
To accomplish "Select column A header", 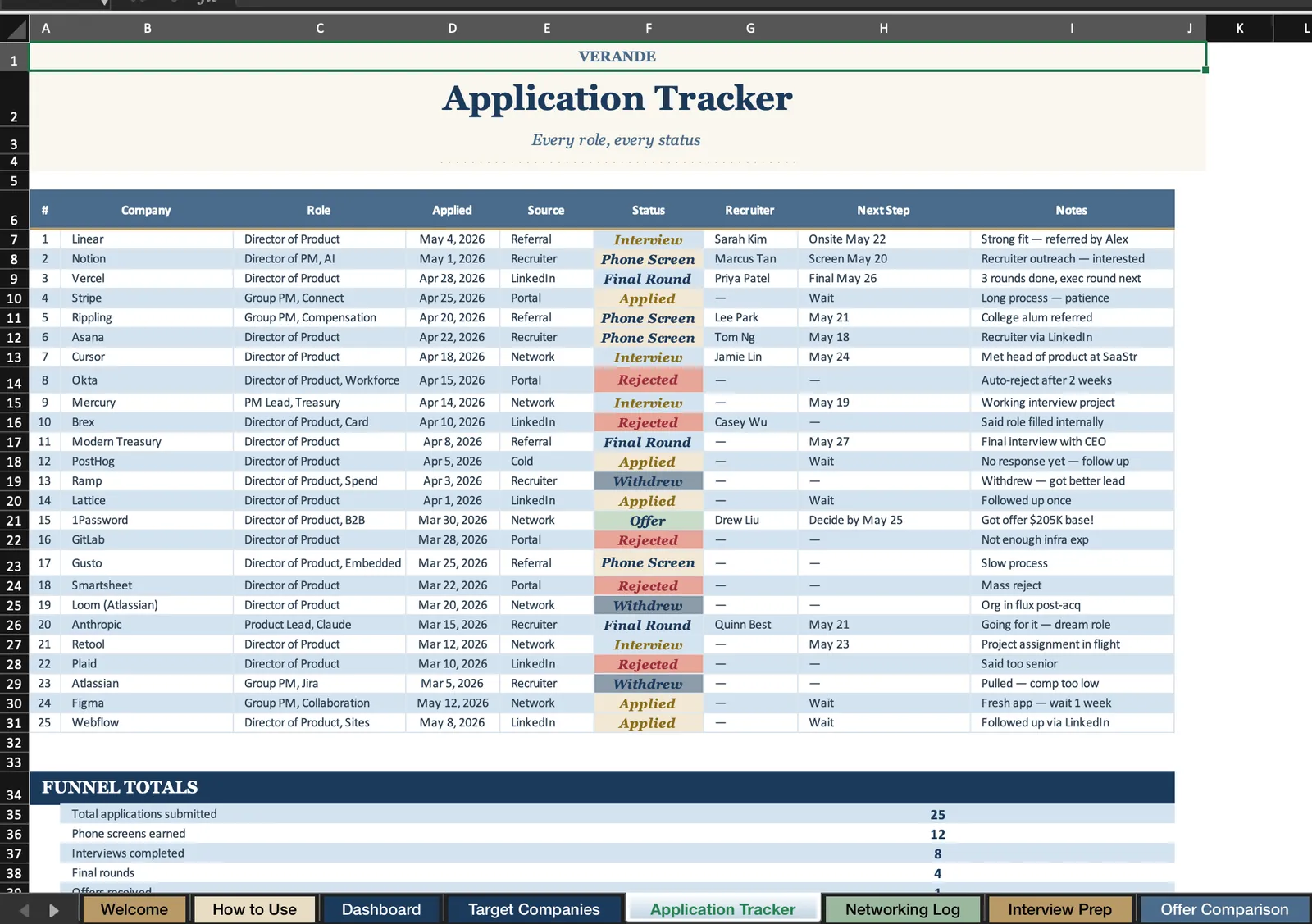I will click(46, 29).
